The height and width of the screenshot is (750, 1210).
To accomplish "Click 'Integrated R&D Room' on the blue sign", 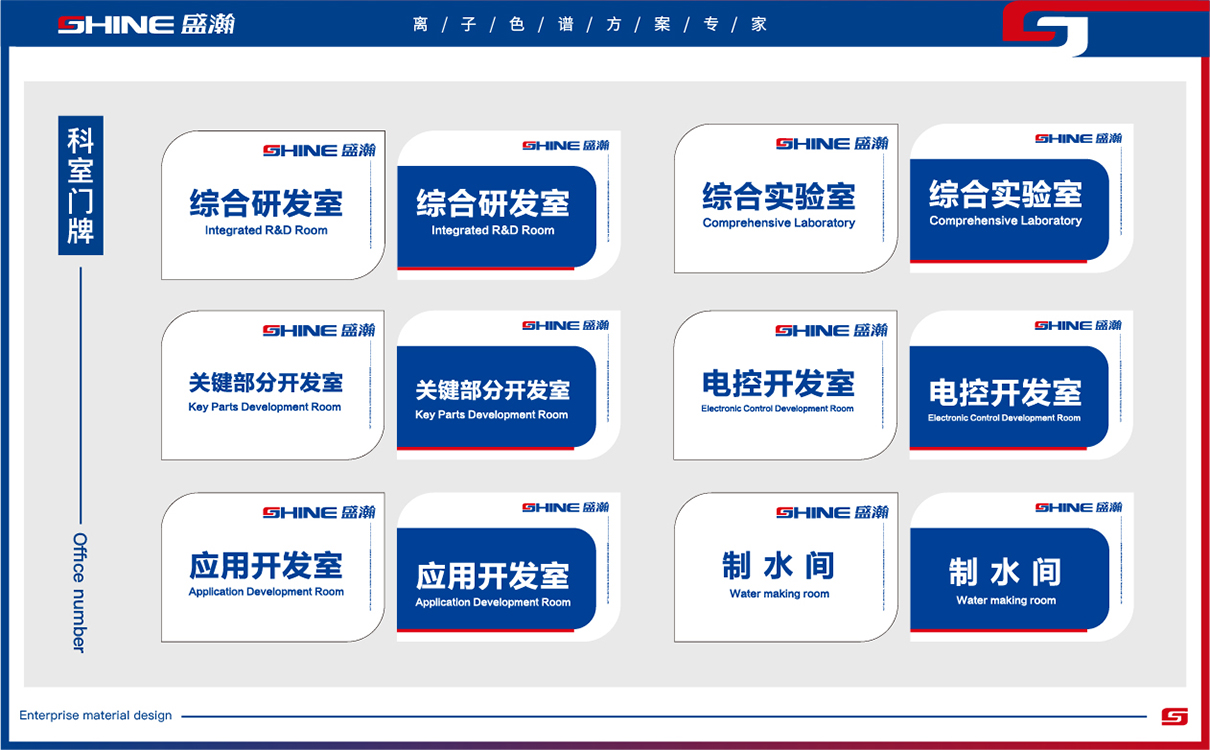I will [x=493, y=230].
